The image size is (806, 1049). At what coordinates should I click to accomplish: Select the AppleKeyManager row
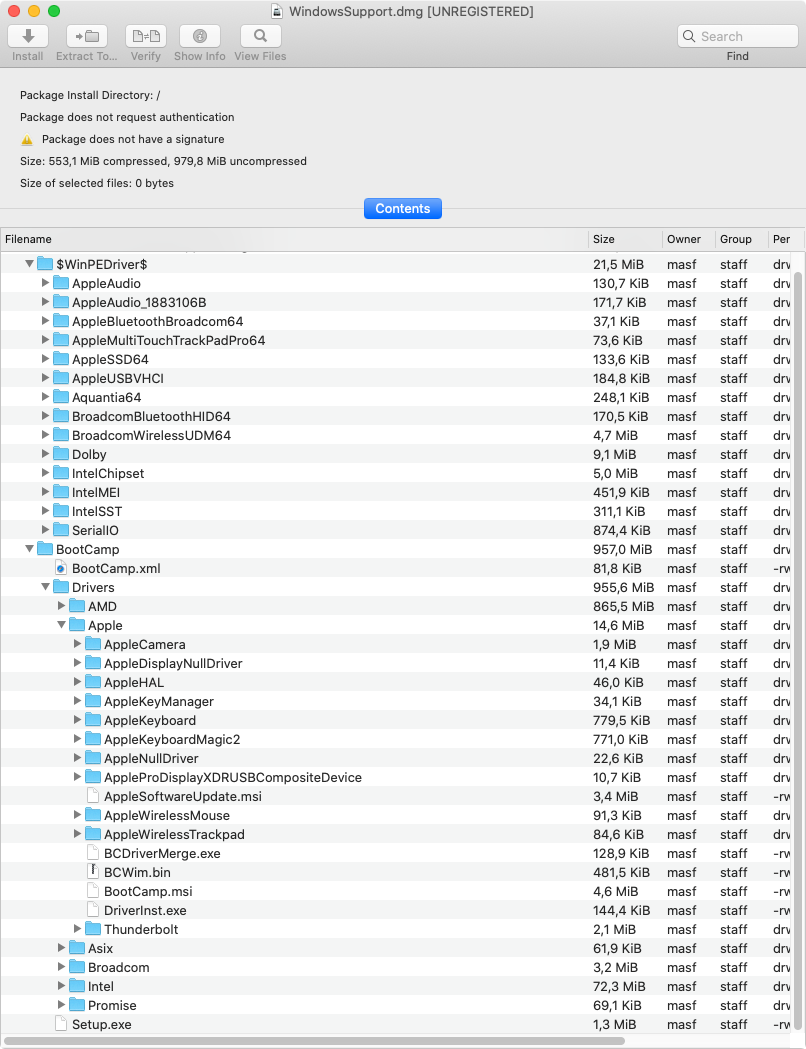(396, 701)
